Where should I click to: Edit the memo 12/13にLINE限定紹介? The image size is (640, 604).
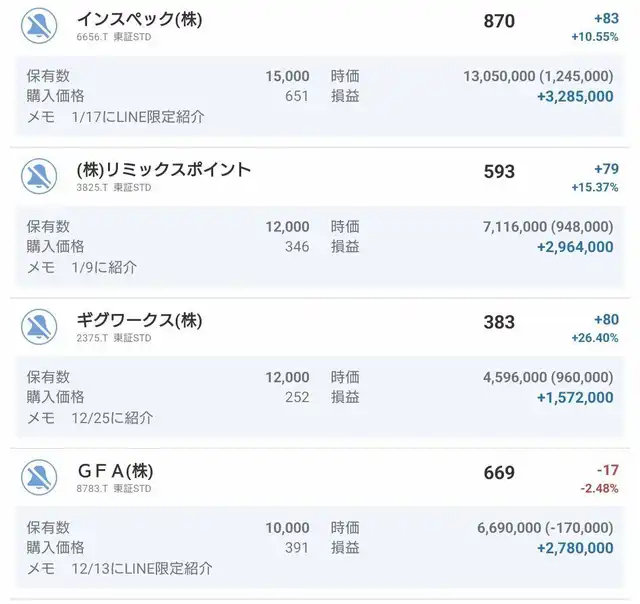(142, 568)
